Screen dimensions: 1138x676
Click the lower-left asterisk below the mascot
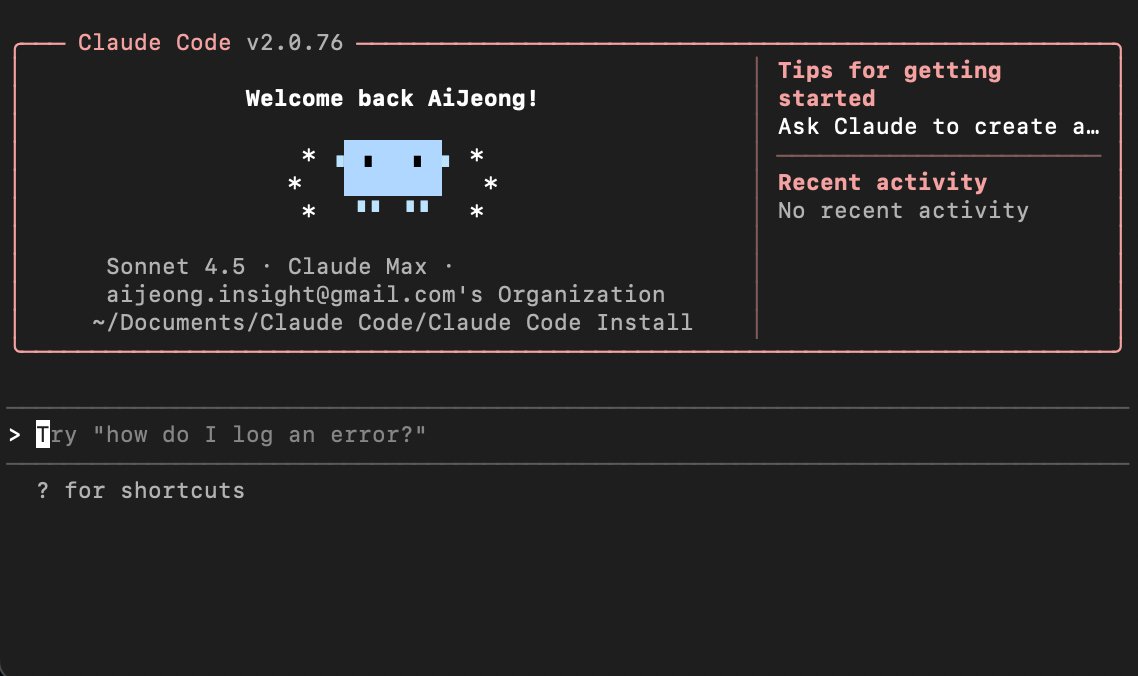pyautogui.click(x=309, y=213)
